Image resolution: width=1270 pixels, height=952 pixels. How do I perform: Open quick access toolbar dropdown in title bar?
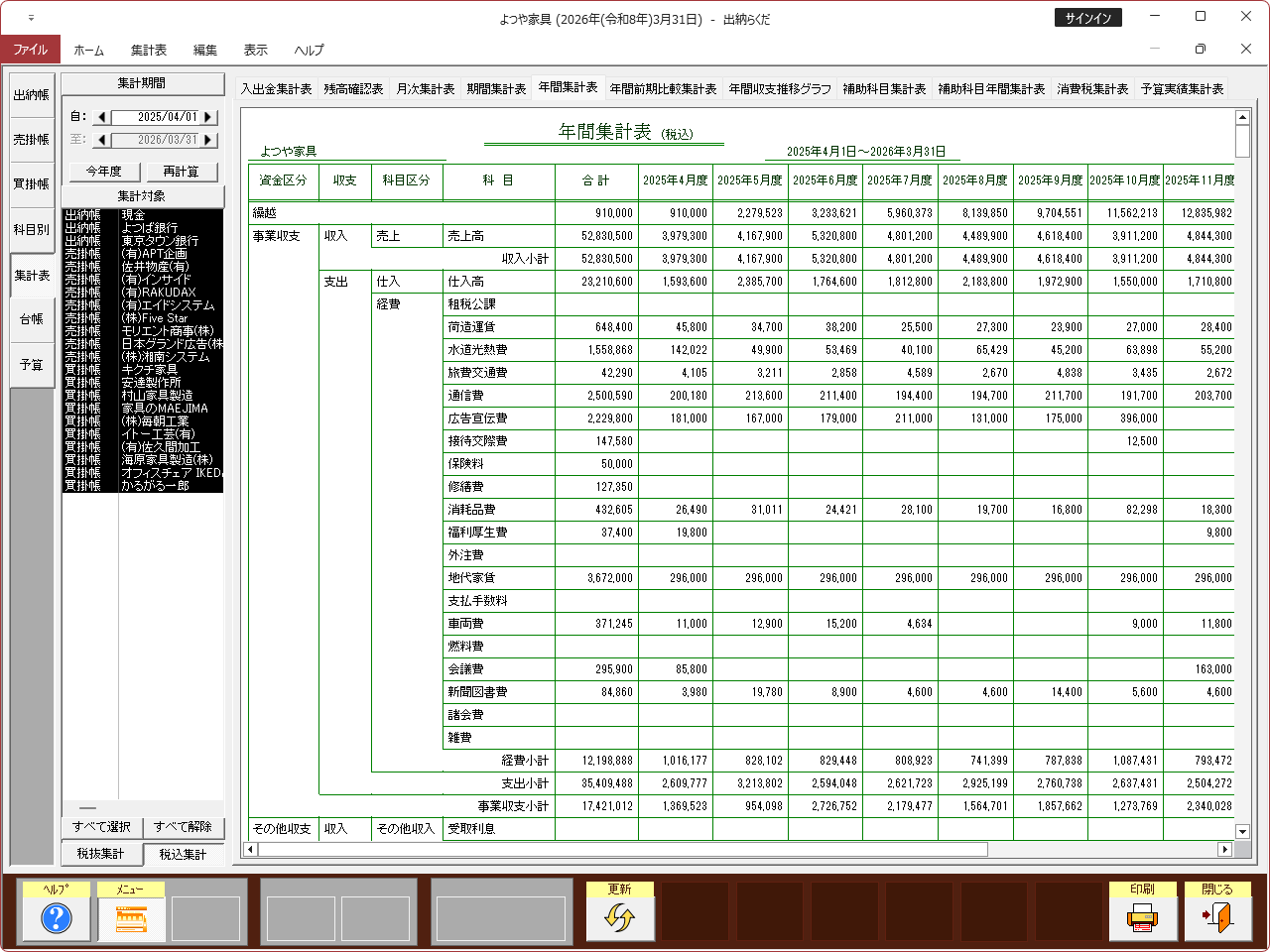coord(31,19)
